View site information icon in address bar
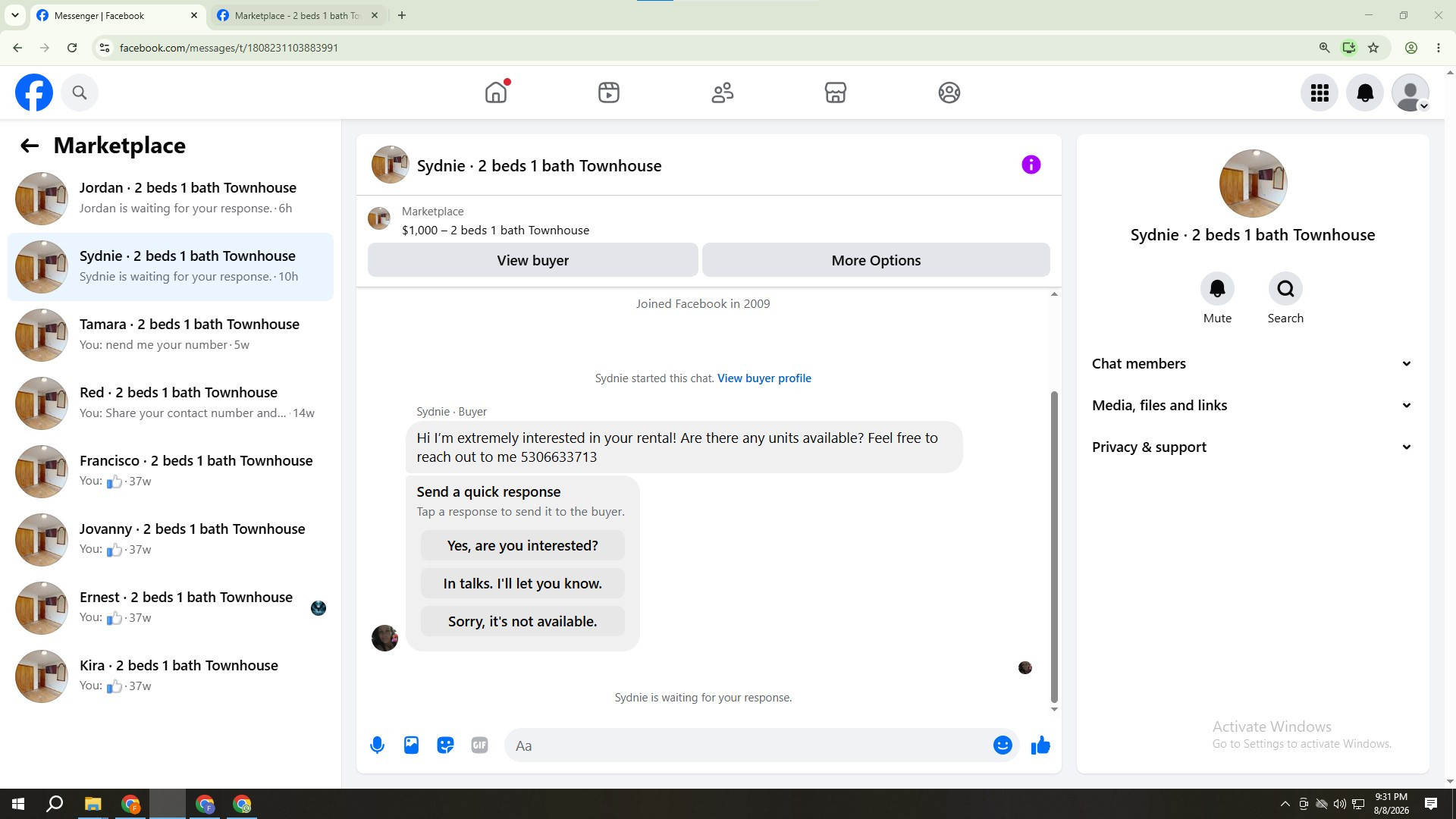This screenshot has height=819, width=1456. [105, 48]
